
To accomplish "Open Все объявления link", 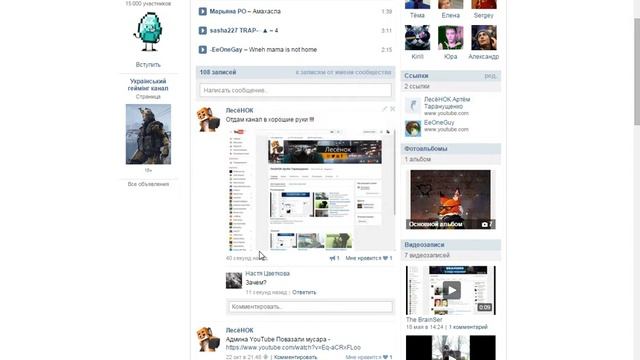I will [x=148, y=184].
